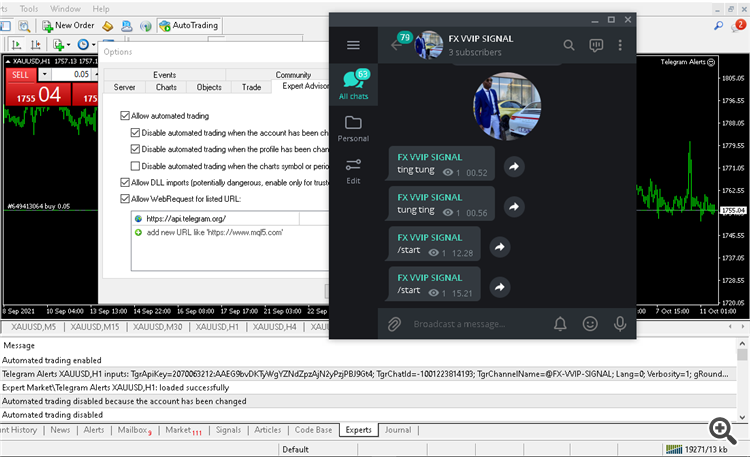This screenshot has height=457, width=750.
Task: Click the Broadcast a message field
Action: coord(478,324)
